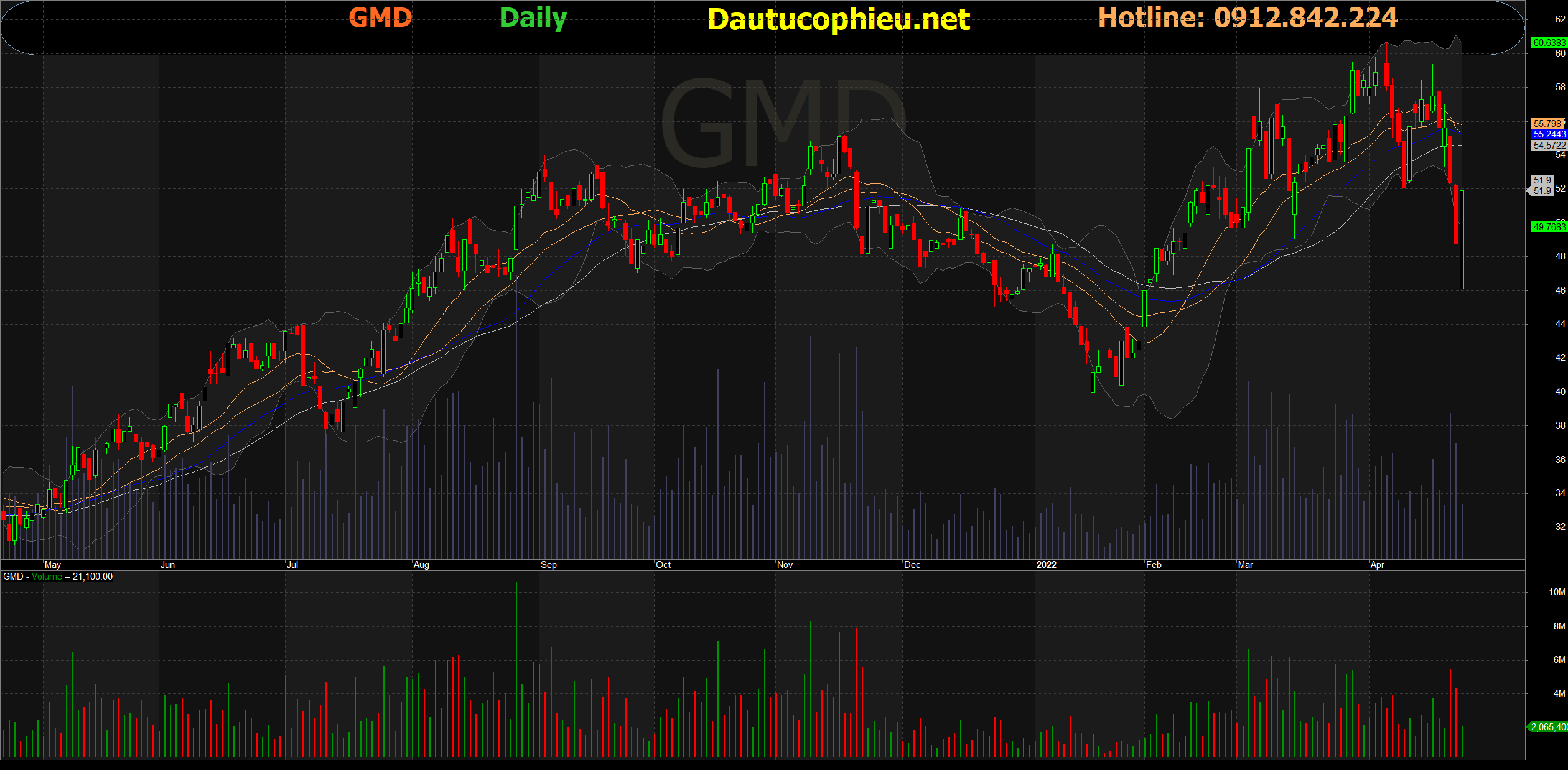Click the gray 54.5722 price tag

point(1548,146)
